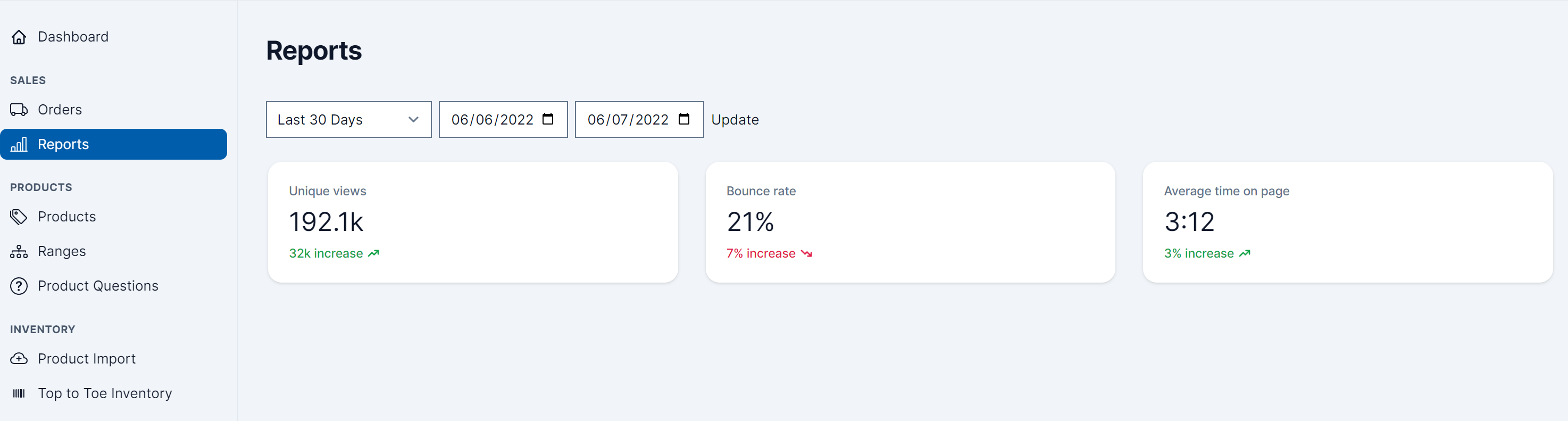Click the Reports bar chart icon
Screen dimensions: 1568x421
click(x=19, y=145)
